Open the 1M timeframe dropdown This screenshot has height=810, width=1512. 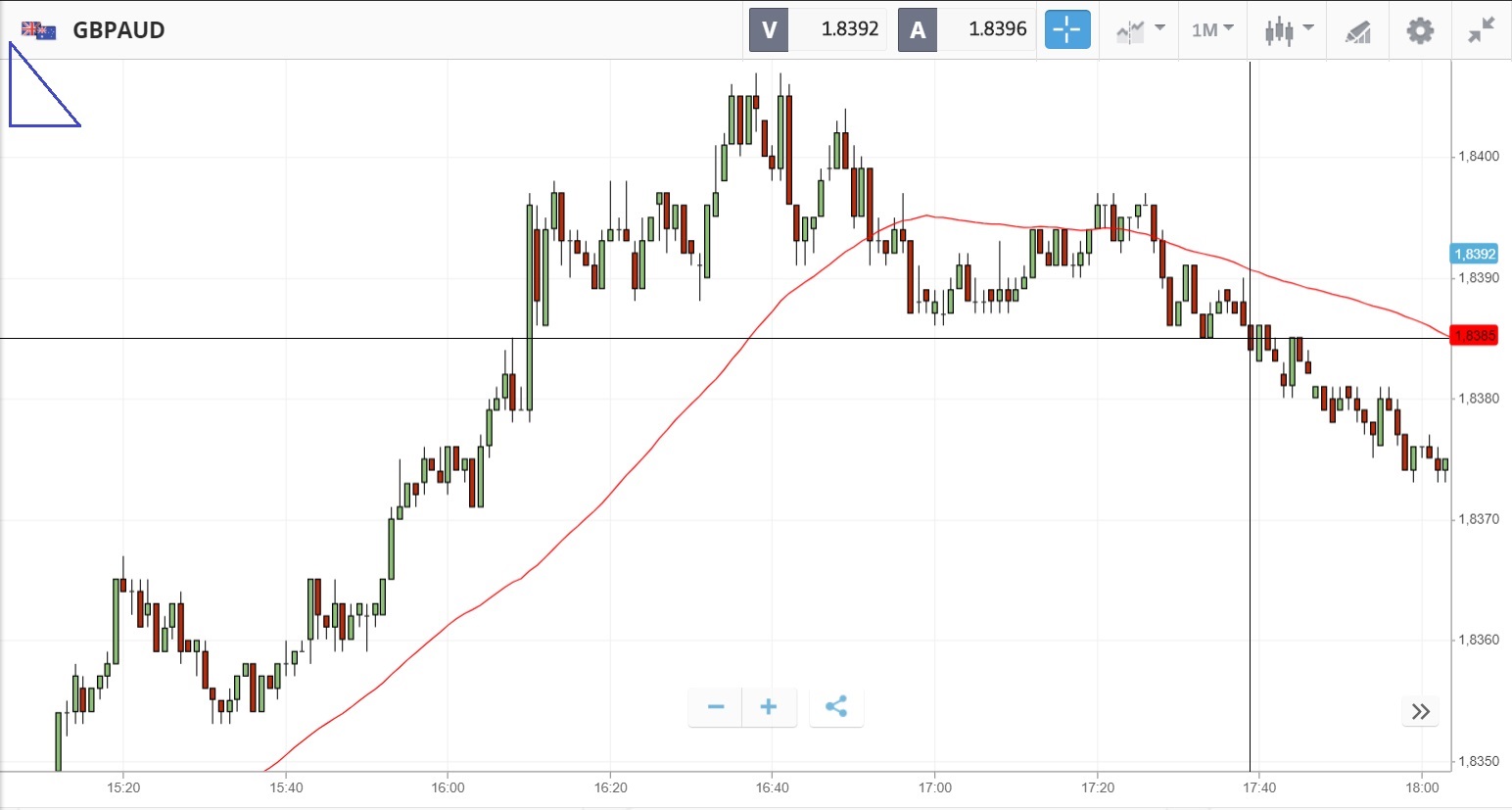1212,30
